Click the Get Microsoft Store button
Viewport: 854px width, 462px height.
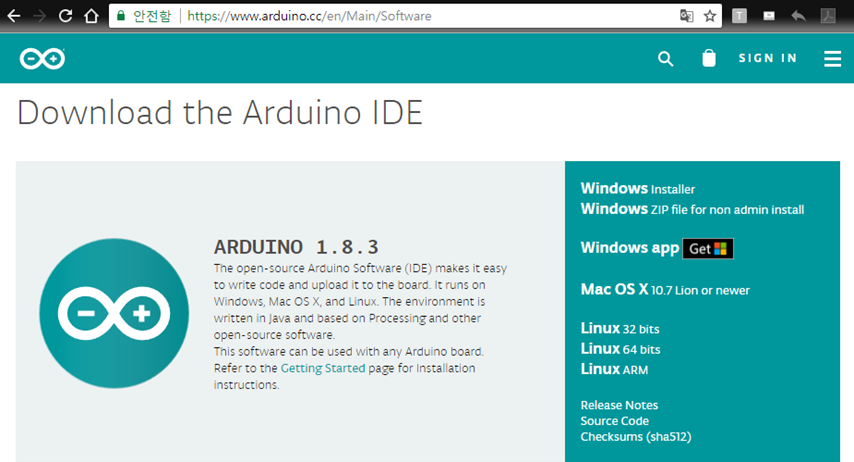[707, 248]
